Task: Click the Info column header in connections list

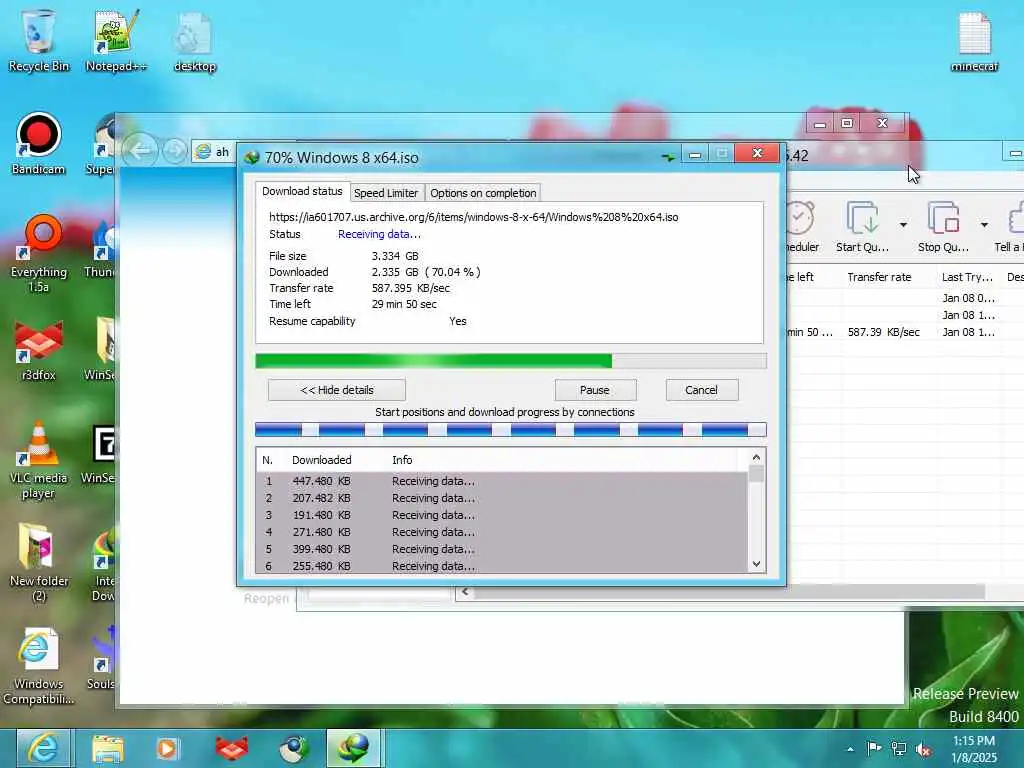Action: 402,460
